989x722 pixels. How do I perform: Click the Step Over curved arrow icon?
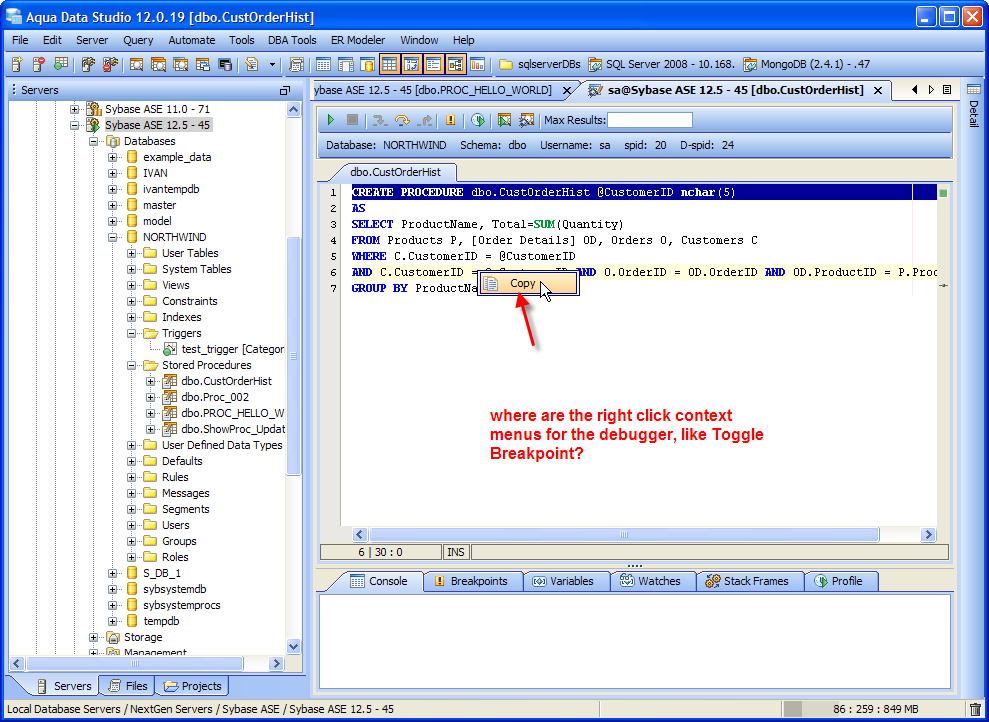pyautogui.click(x=402, y=120)
